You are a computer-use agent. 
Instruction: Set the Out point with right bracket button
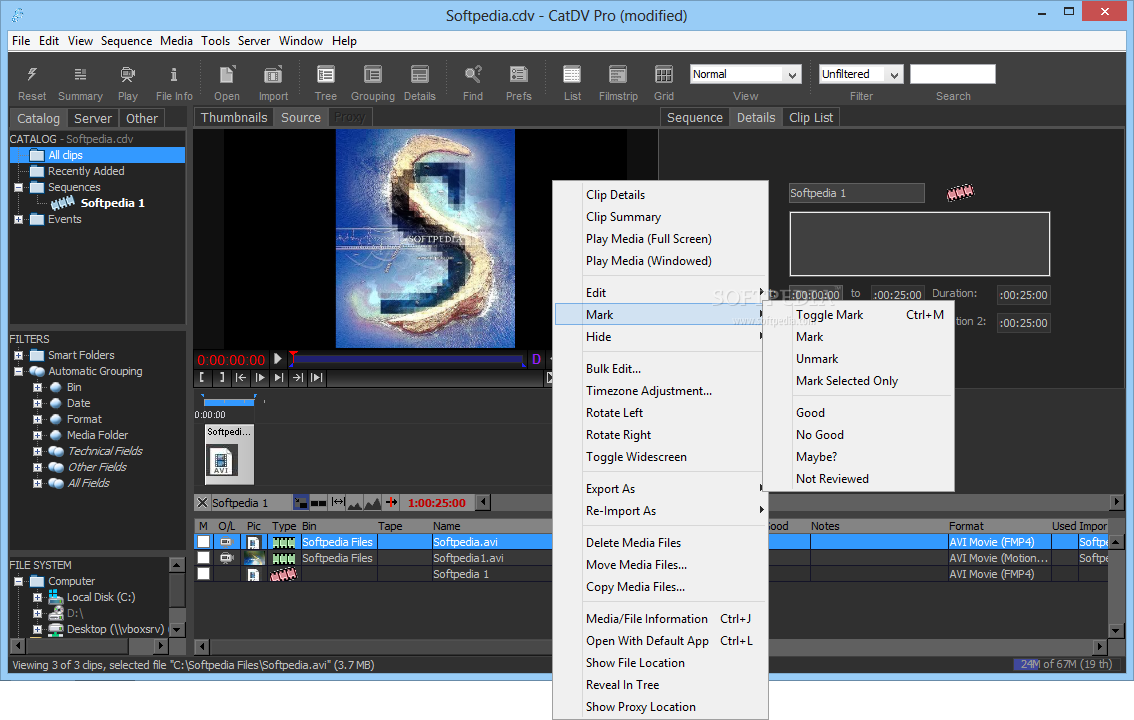point(221,377)
